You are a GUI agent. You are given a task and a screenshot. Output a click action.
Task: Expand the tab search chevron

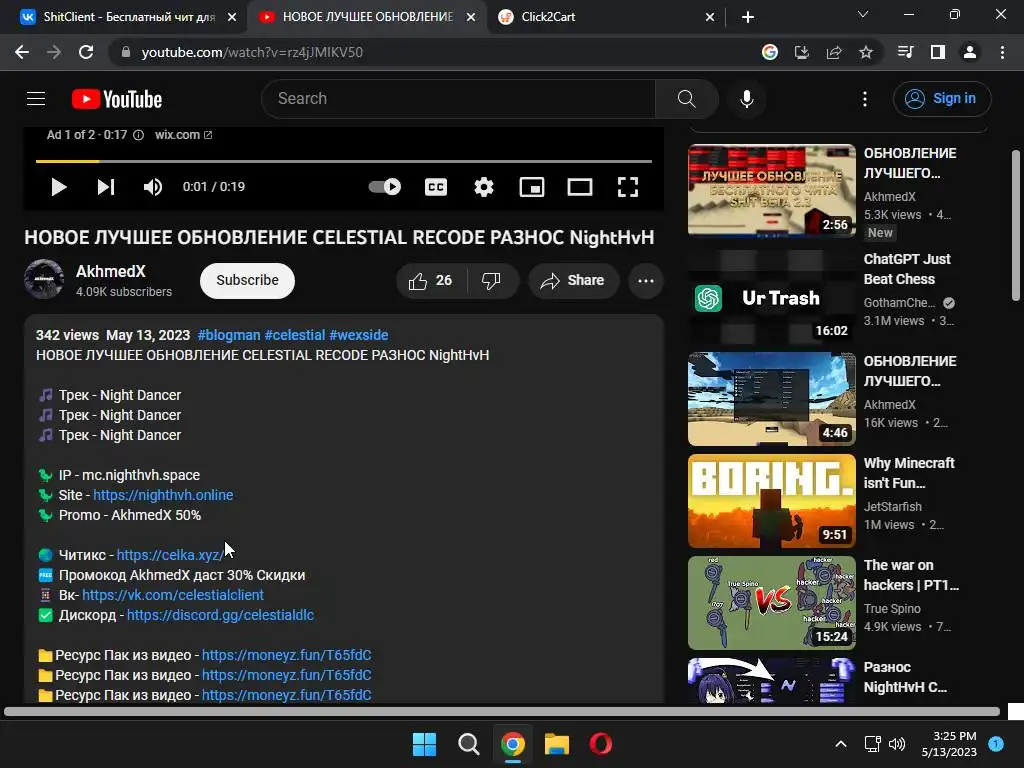pyautogui.click(x=863, y=14)
